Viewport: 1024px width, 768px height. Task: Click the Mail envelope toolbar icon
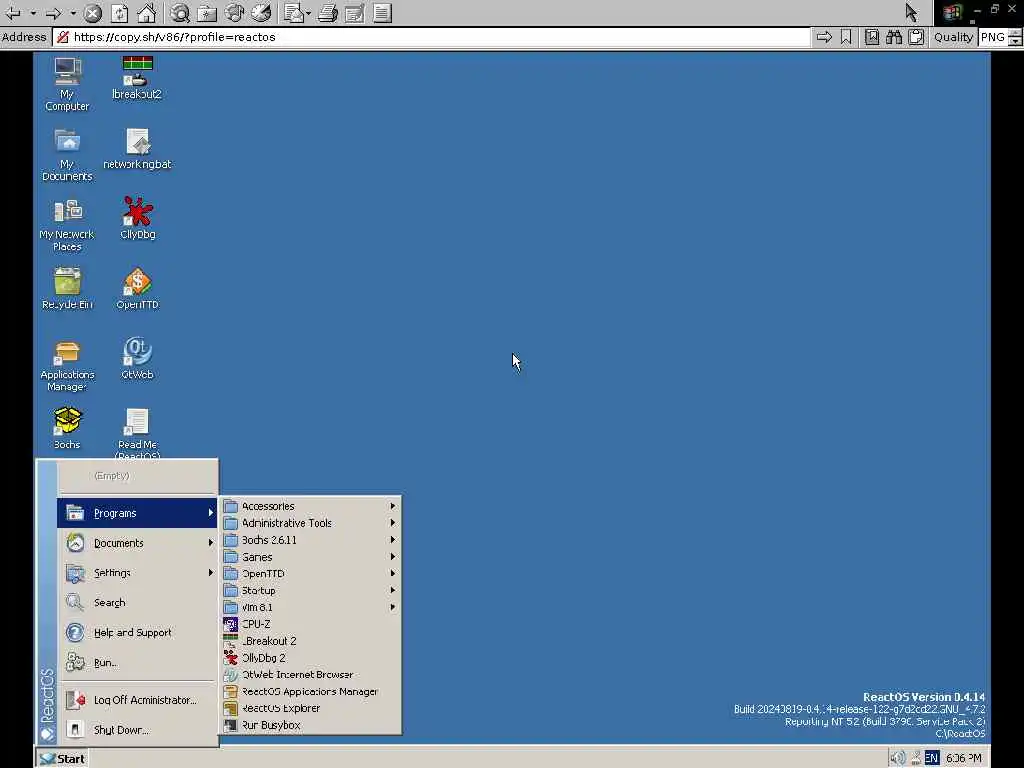click(x=294, y=12)
